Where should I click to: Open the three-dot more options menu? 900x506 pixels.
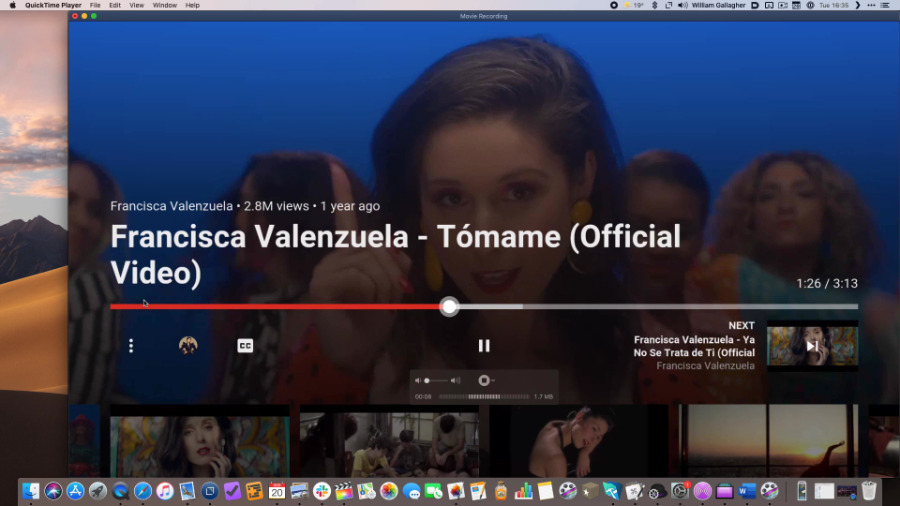[x=131, y=345]
